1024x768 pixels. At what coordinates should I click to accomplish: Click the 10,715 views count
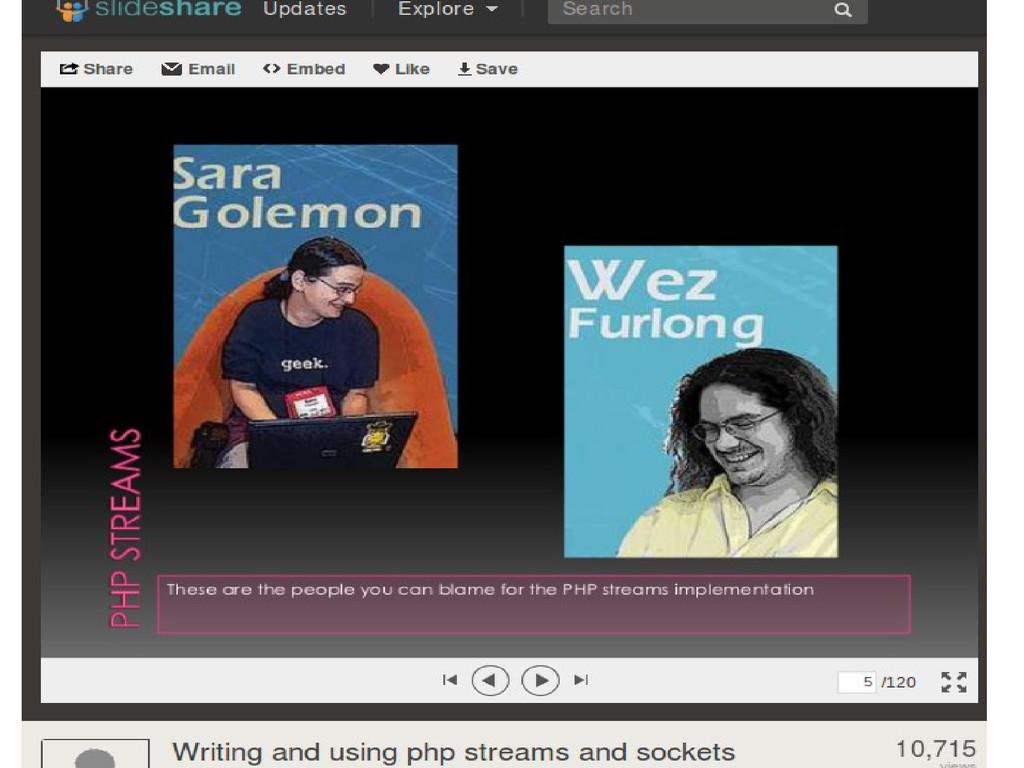[936, 750]
